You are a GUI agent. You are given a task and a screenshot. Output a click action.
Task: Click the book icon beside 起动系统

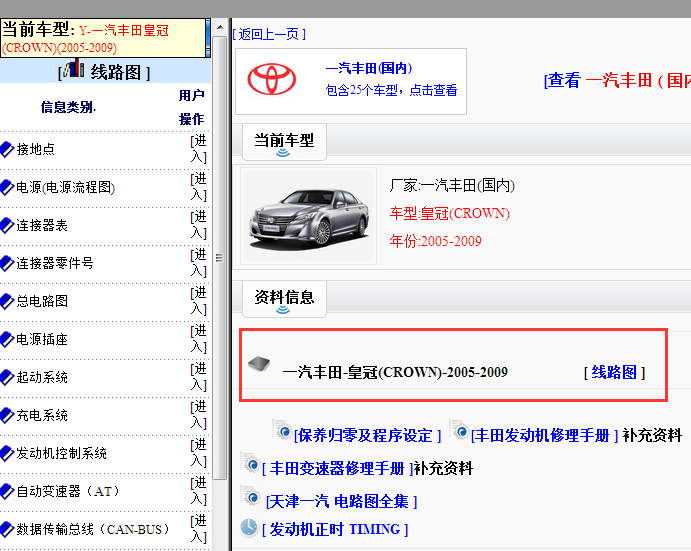click(7, 377)
